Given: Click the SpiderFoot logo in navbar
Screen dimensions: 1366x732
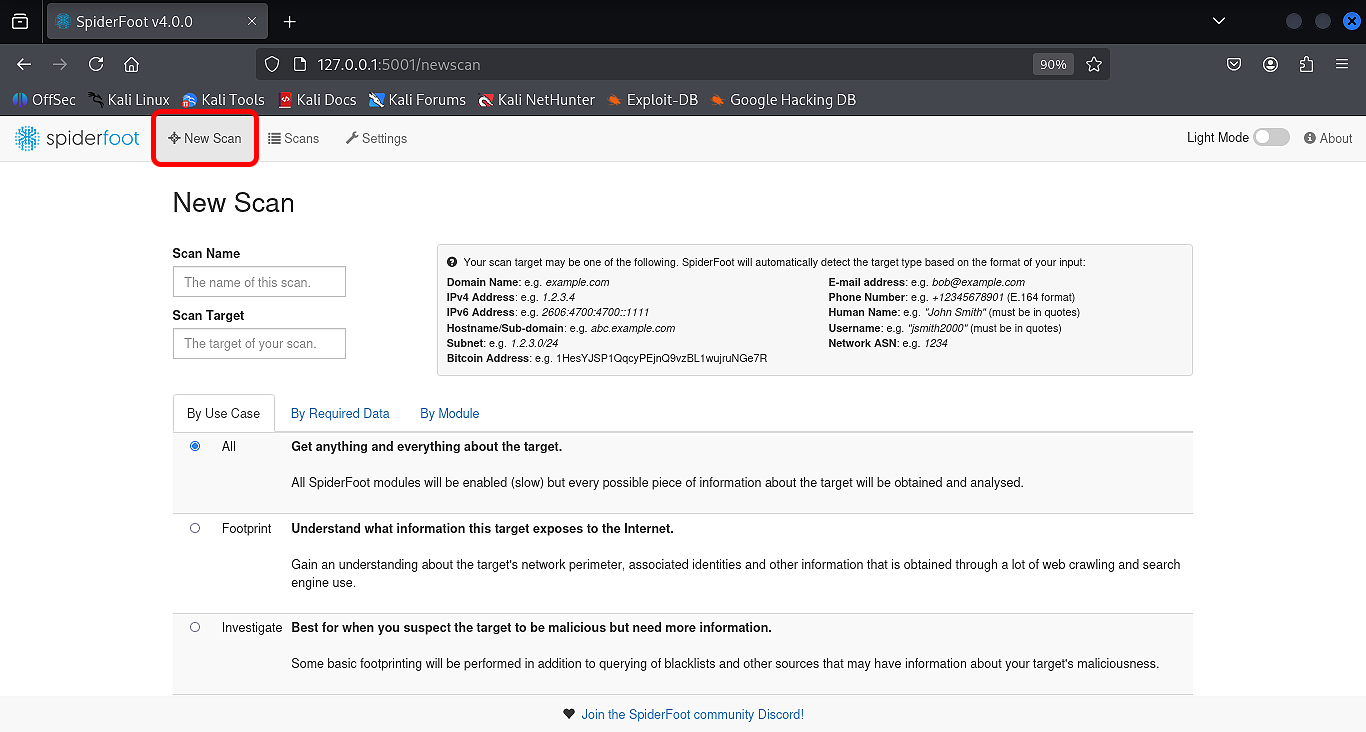Looking at the screenshot, I should coord(77,139).
